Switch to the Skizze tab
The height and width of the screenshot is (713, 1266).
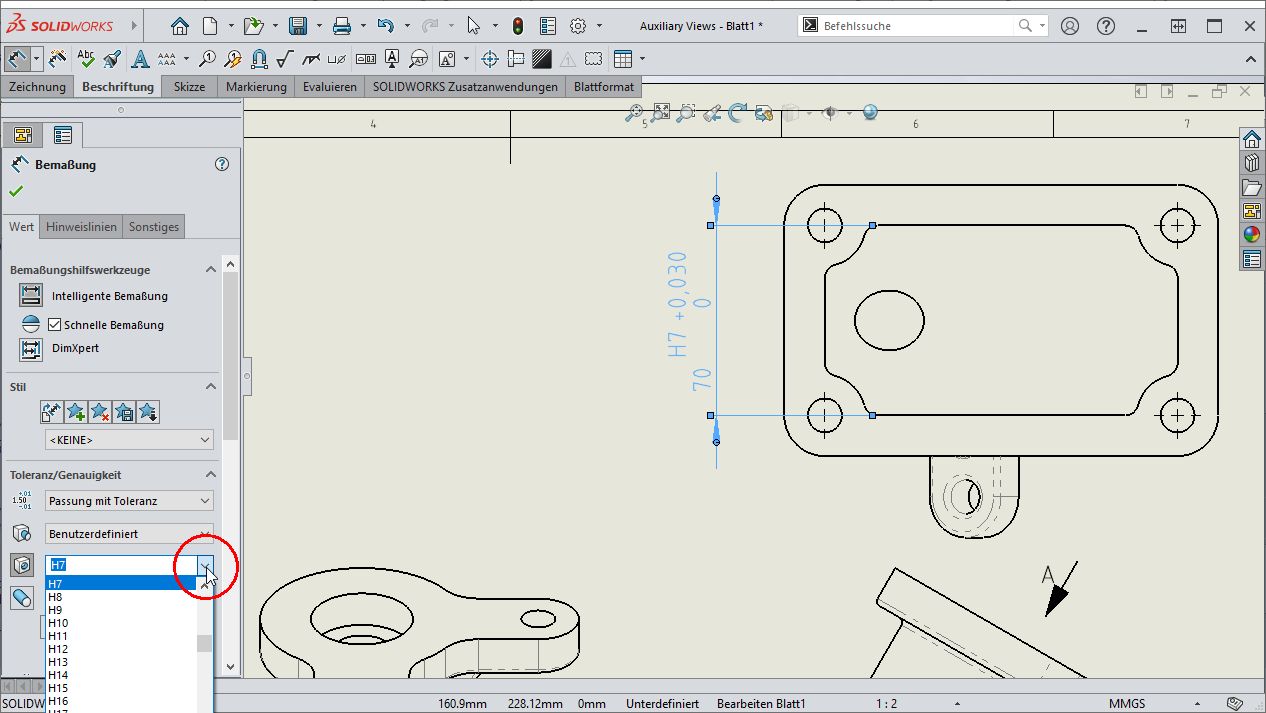point(189,87)
